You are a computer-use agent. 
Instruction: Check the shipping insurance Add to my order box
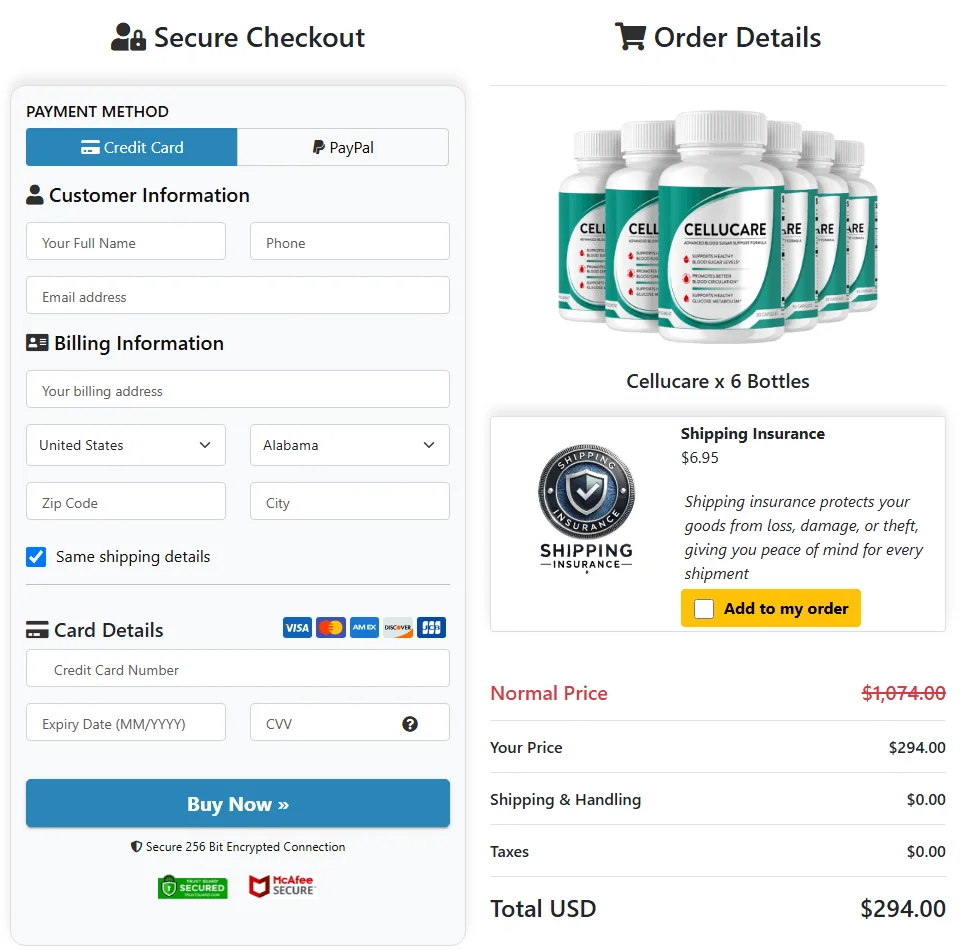coord(704,608)
